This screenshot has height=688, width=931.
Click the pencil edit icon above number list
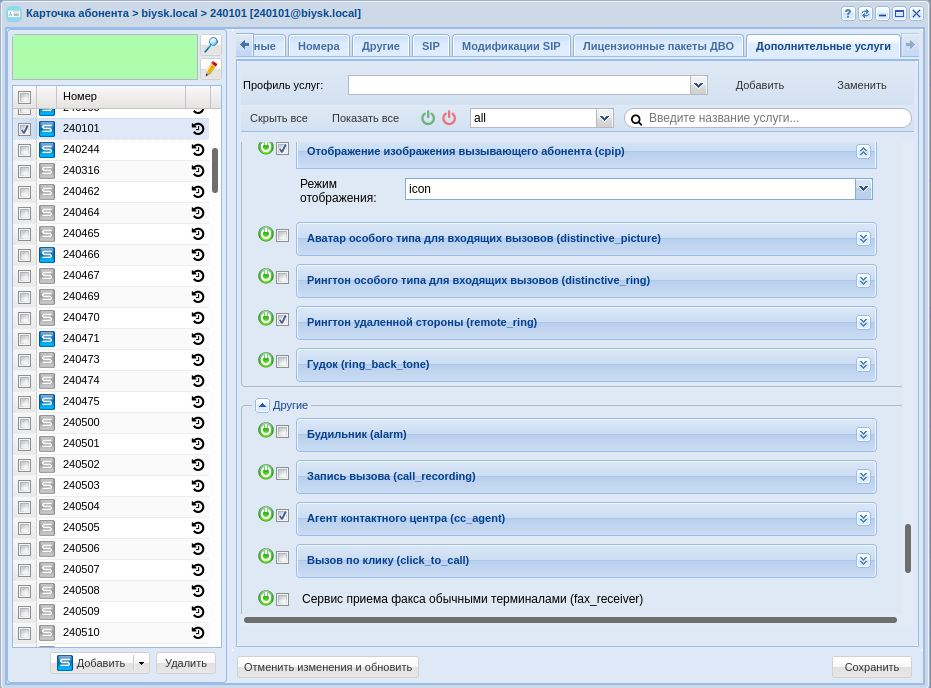(210, 68)
